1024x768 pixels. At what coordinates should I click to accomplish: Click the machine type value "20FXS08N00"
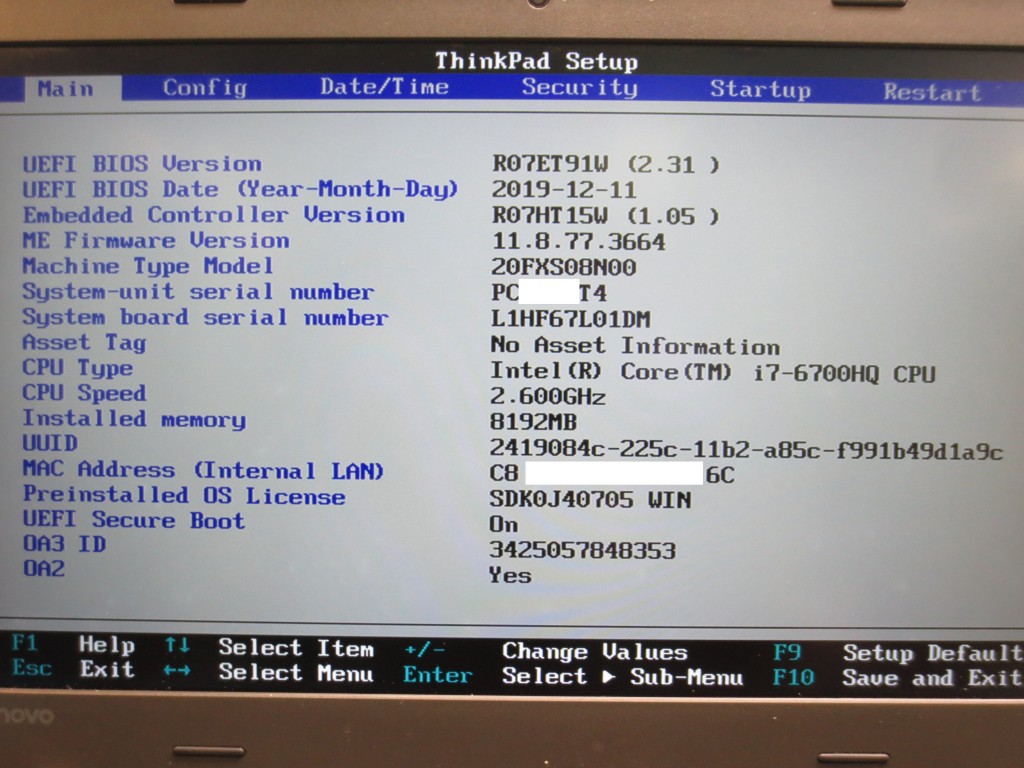click(x=564, y=267)
